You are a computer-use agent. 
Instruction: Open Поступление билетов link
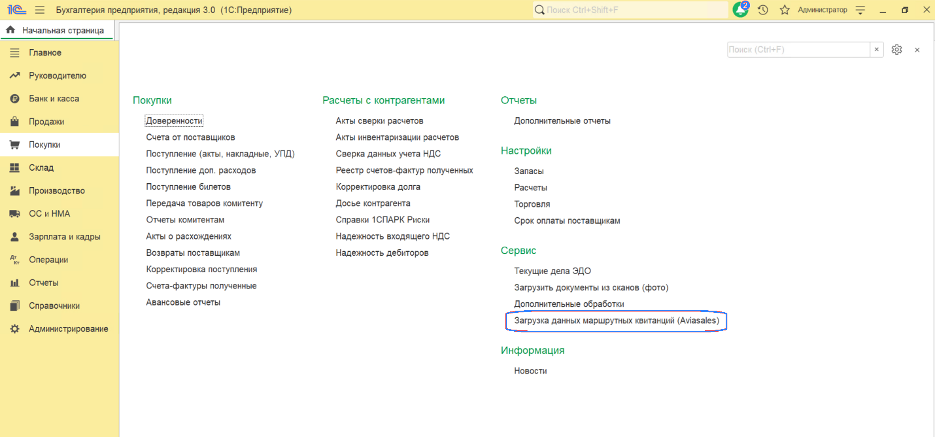(x=188, y=187)
